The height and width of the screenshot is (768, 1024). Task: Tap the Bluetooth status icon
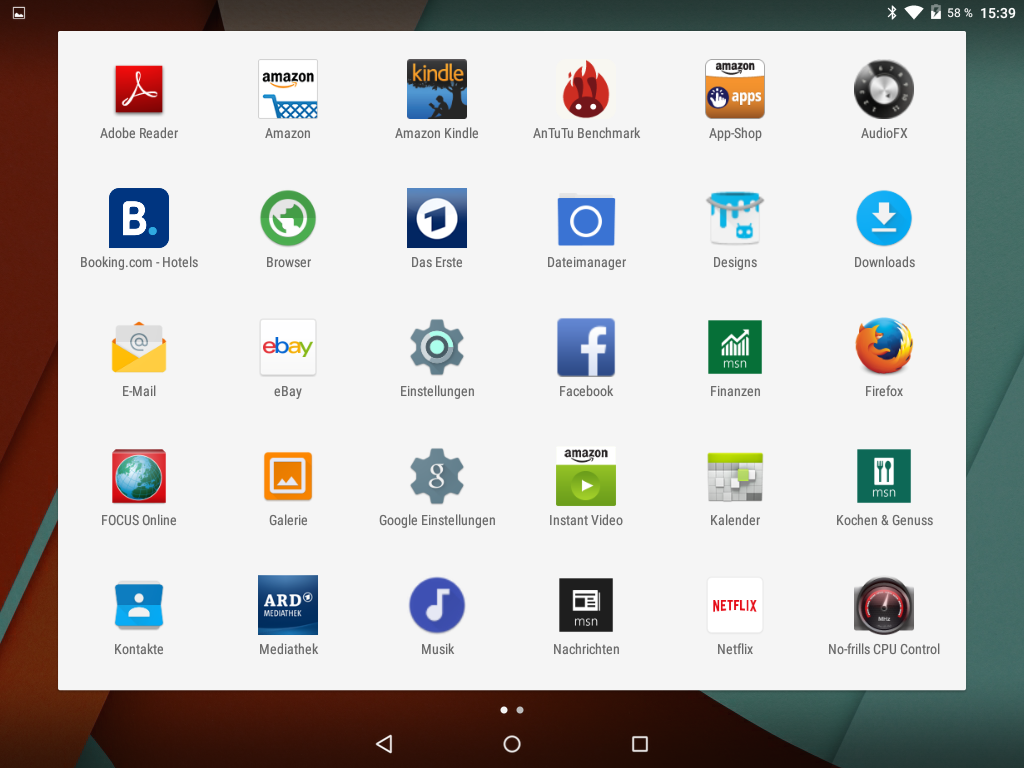coord(892,12)
